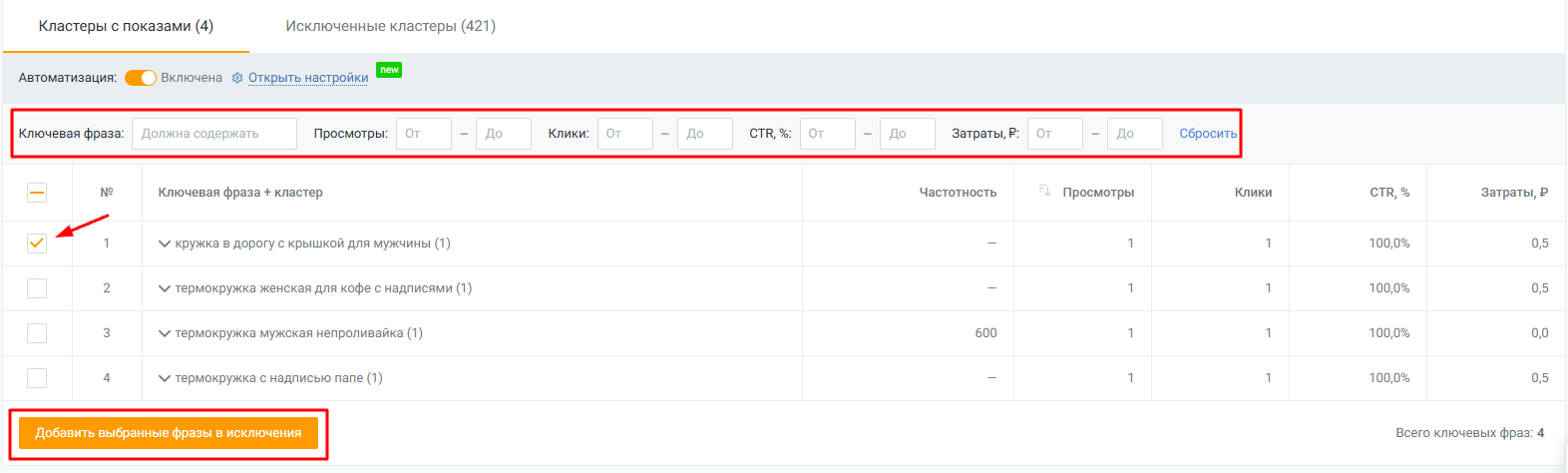Viewport: 1568px width, 473px height.
Task: Click the gear icon beside Открыть настройки
Action: click(x=237, y=78)
